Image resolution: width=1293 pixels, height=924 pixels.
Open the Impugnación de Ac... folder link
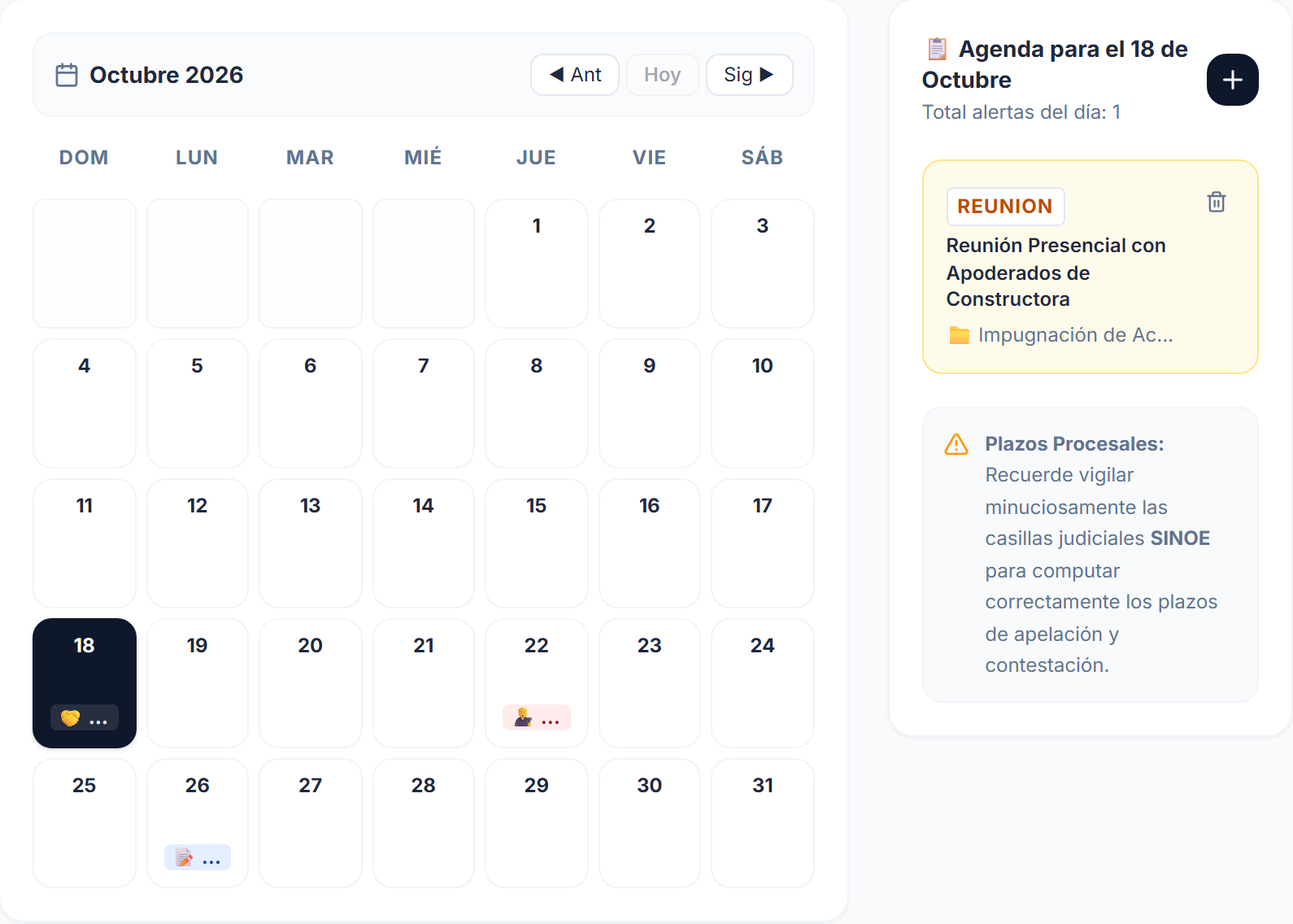point(1060,335)
